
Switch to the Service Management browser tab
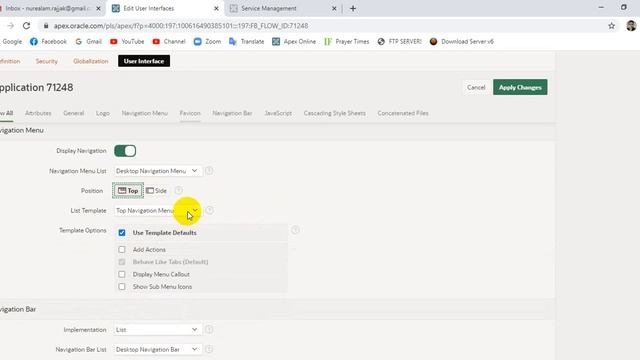tap(282, 8)
